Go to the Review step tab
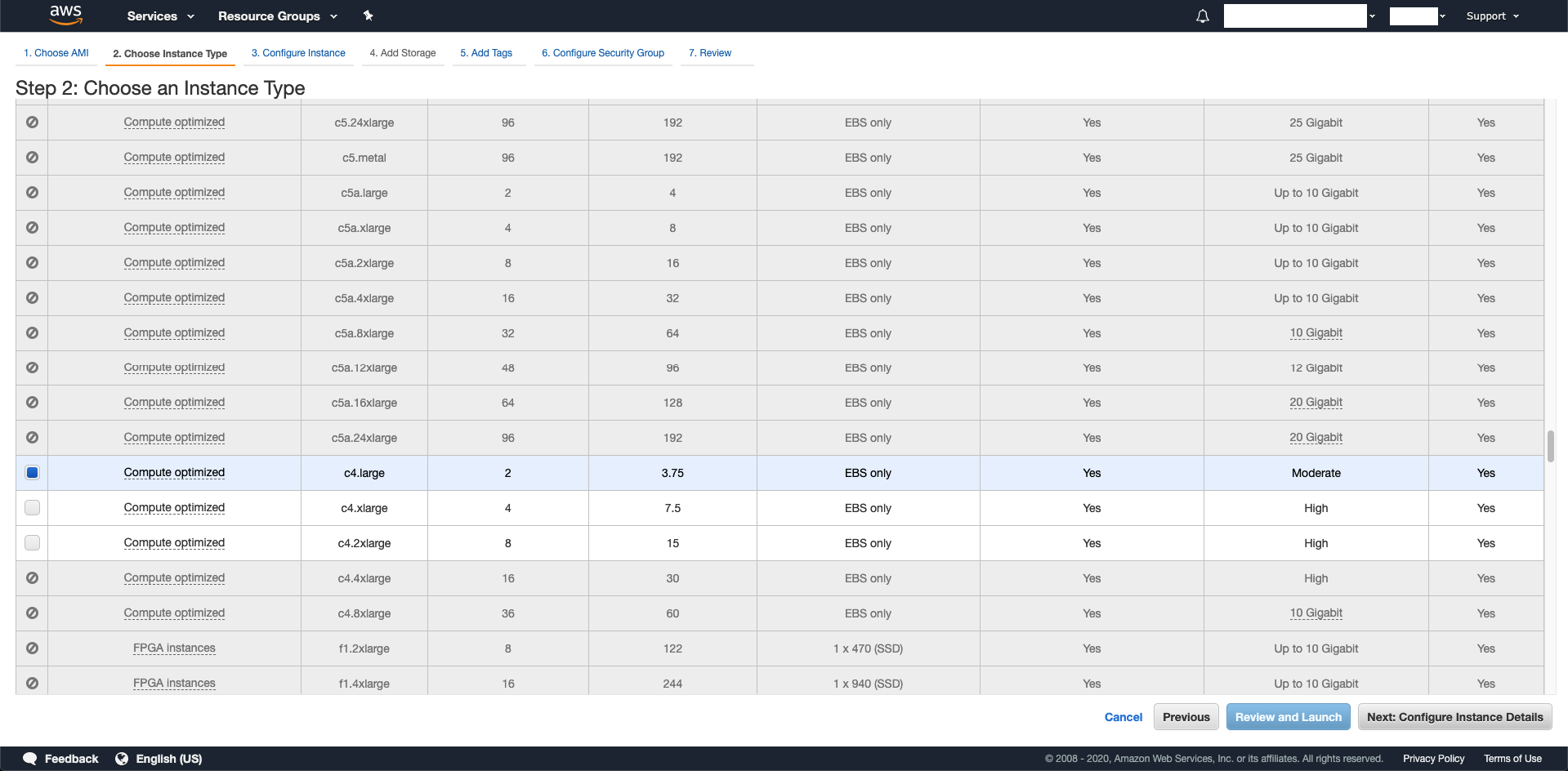The width and height of the screenshot is (1568, 771). (710, 53)
